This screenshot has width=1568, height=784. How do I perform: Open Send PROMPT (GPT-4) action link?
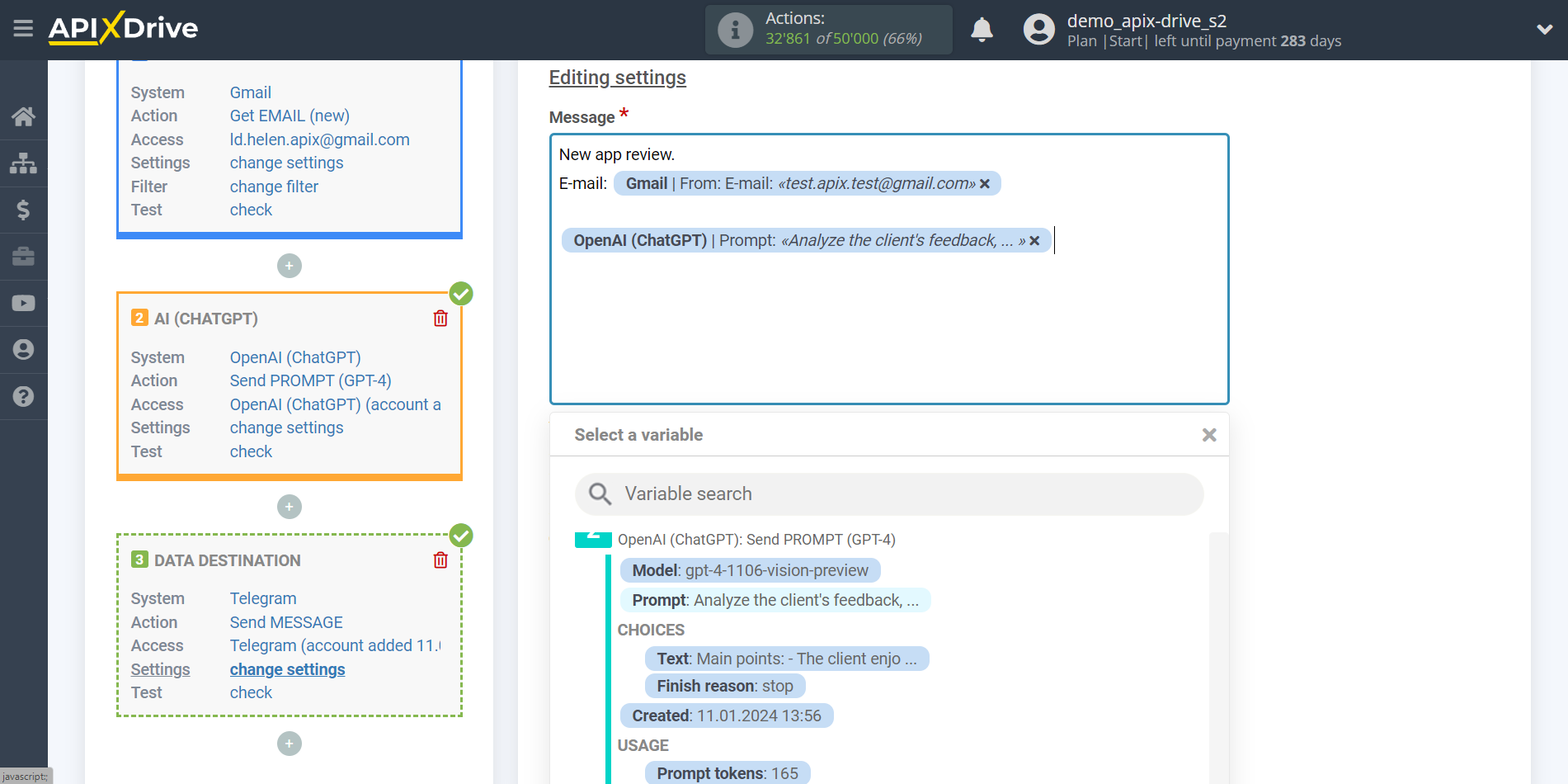click(x=310, y=380)
